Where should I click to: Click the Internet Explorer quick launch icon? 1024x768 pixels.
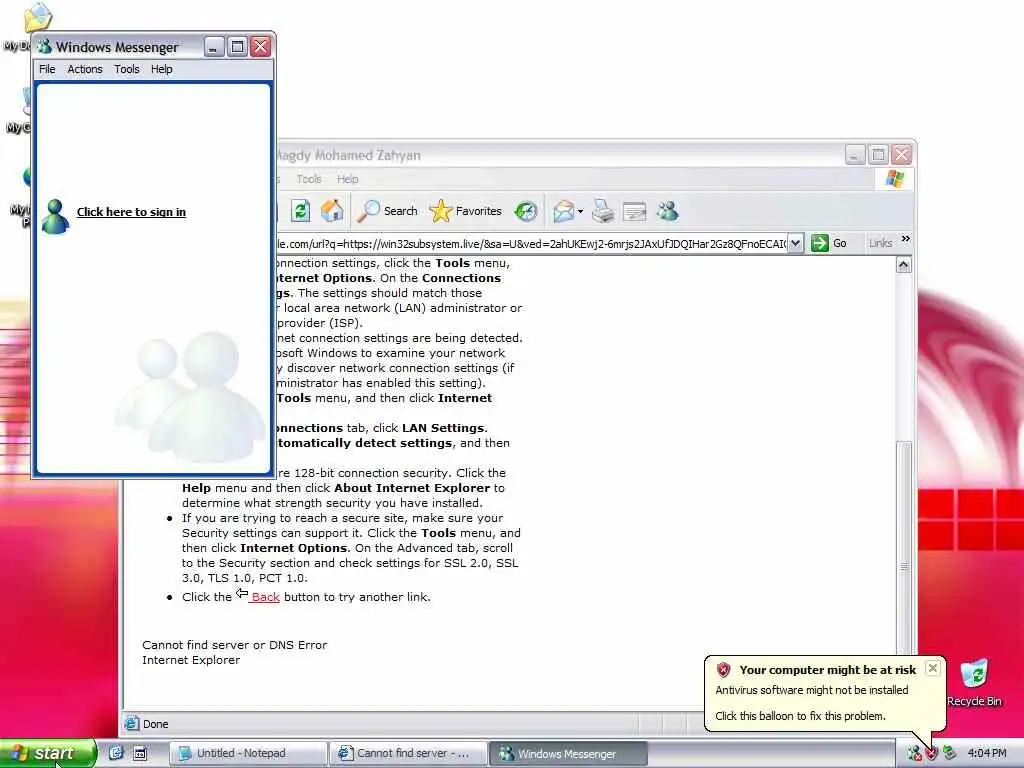(x=116, y=753)
